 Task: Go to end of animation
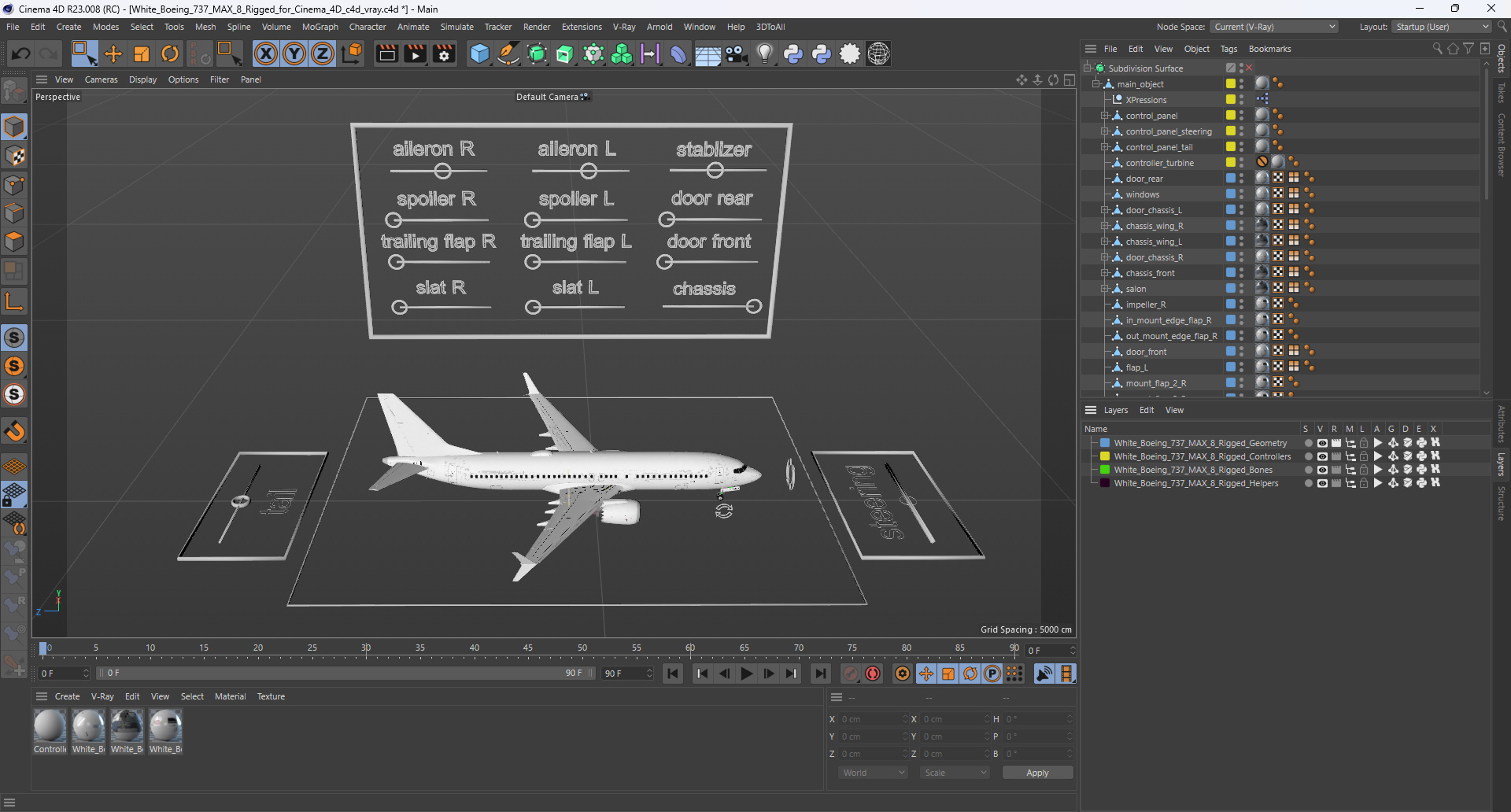820,674
